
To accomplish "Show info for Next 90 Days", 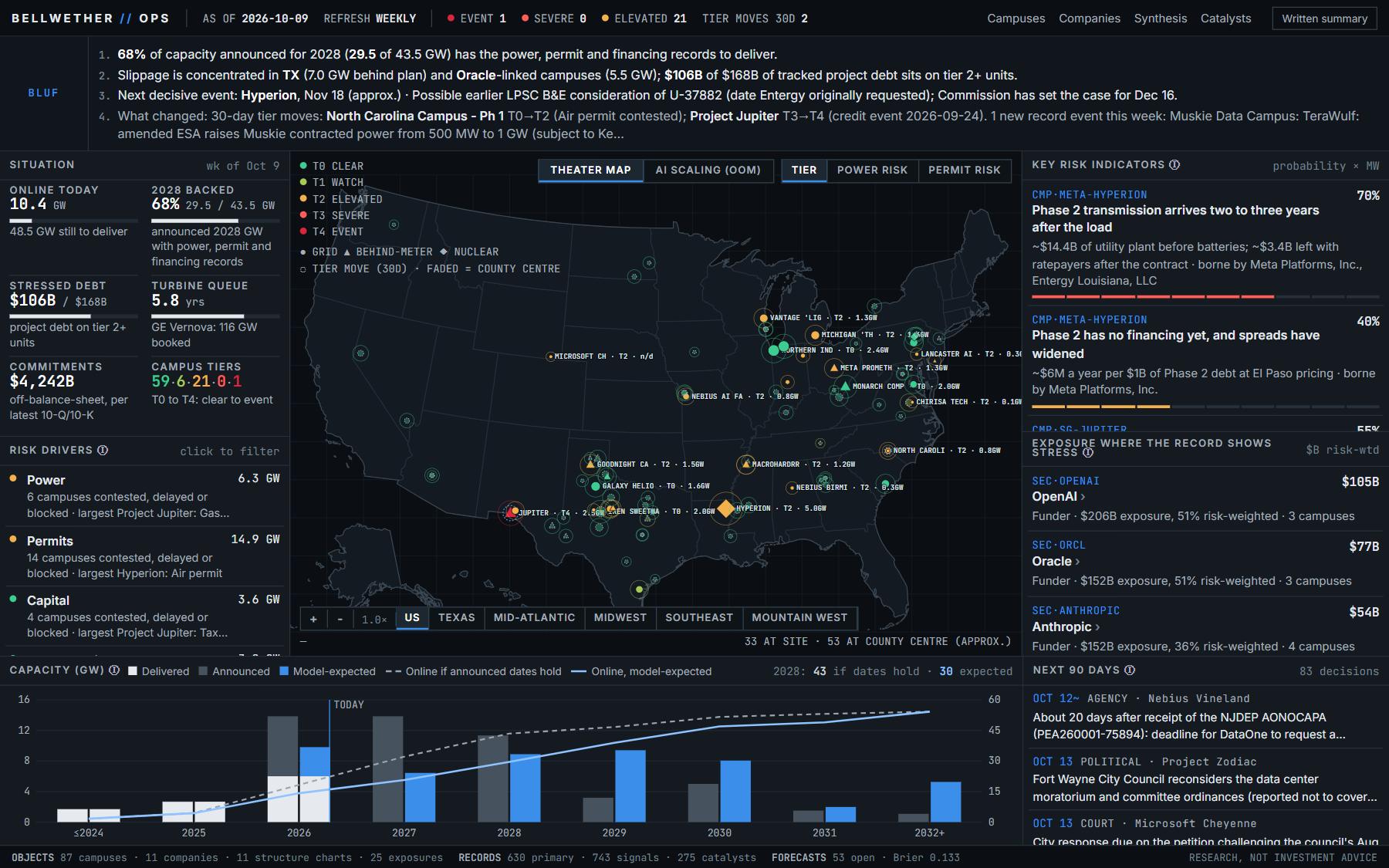I will 1130,670.
